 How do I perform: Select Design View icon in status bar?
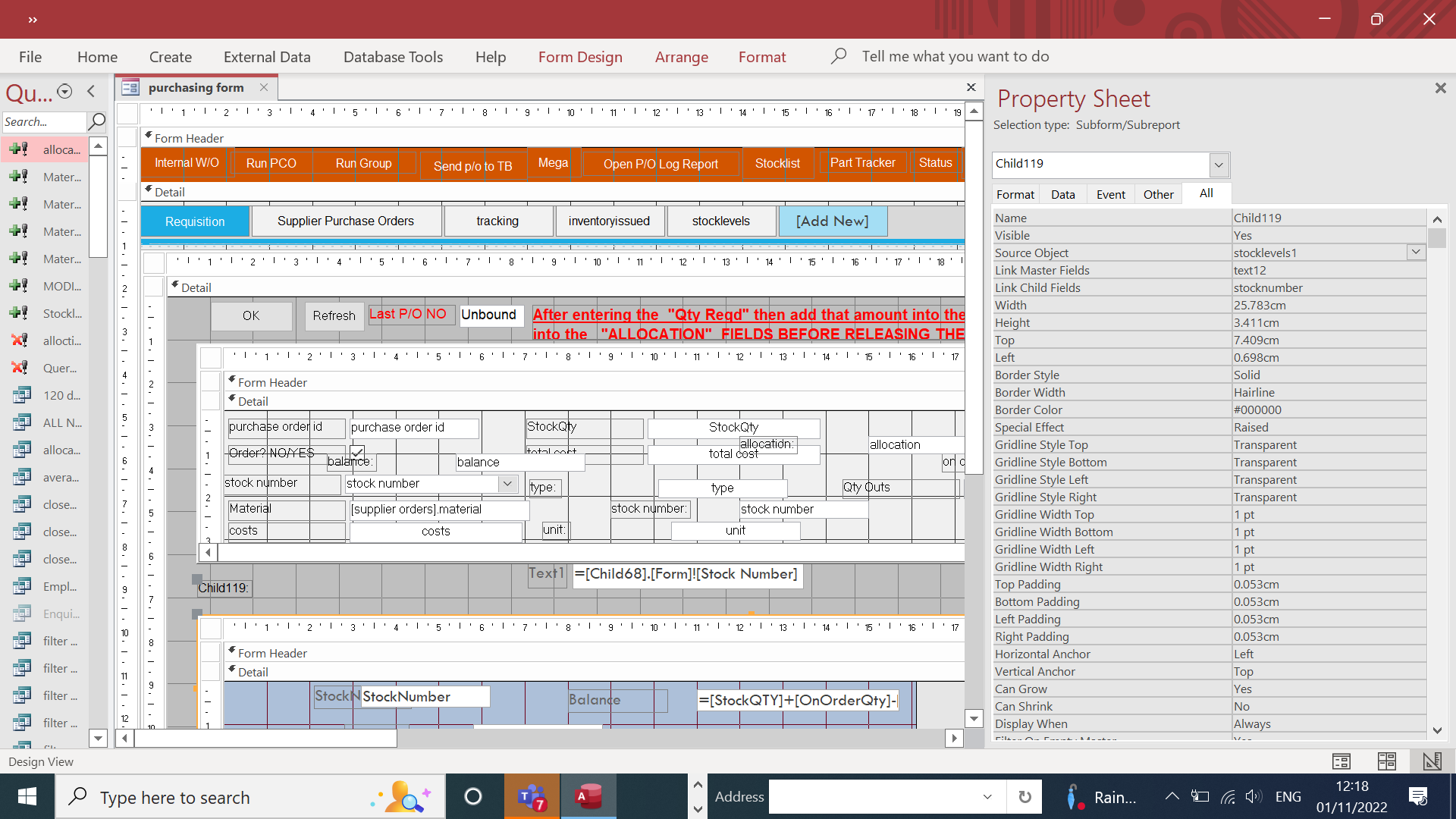point(1432,761)
